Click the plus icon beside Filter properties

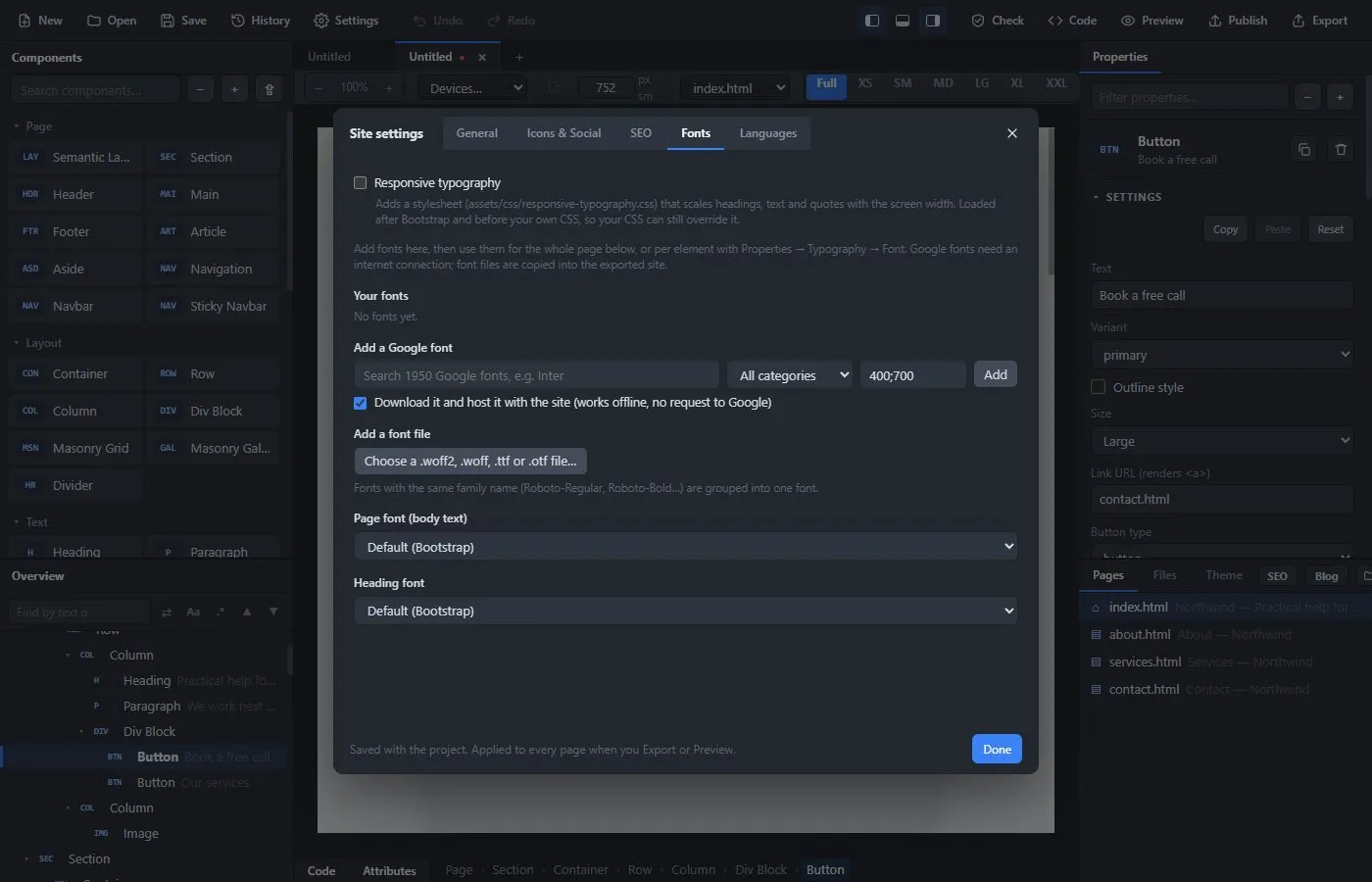coord(1340,97)
